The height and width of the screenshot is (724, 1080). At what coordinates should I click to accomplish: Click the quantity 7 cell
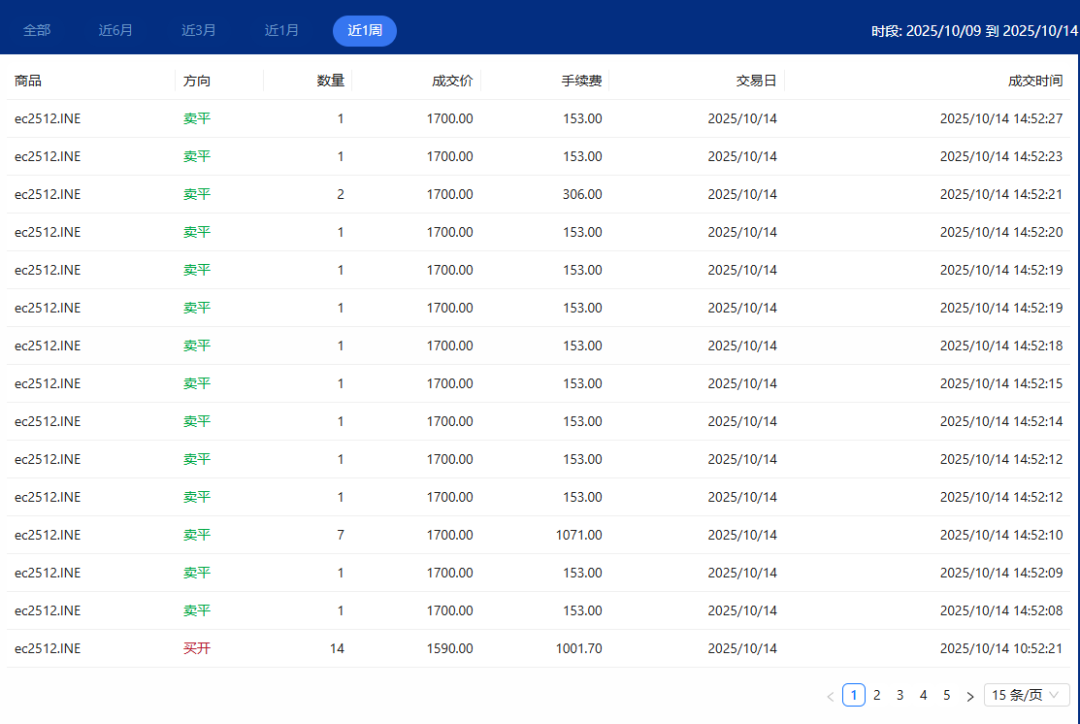click(x=340, y=535)
